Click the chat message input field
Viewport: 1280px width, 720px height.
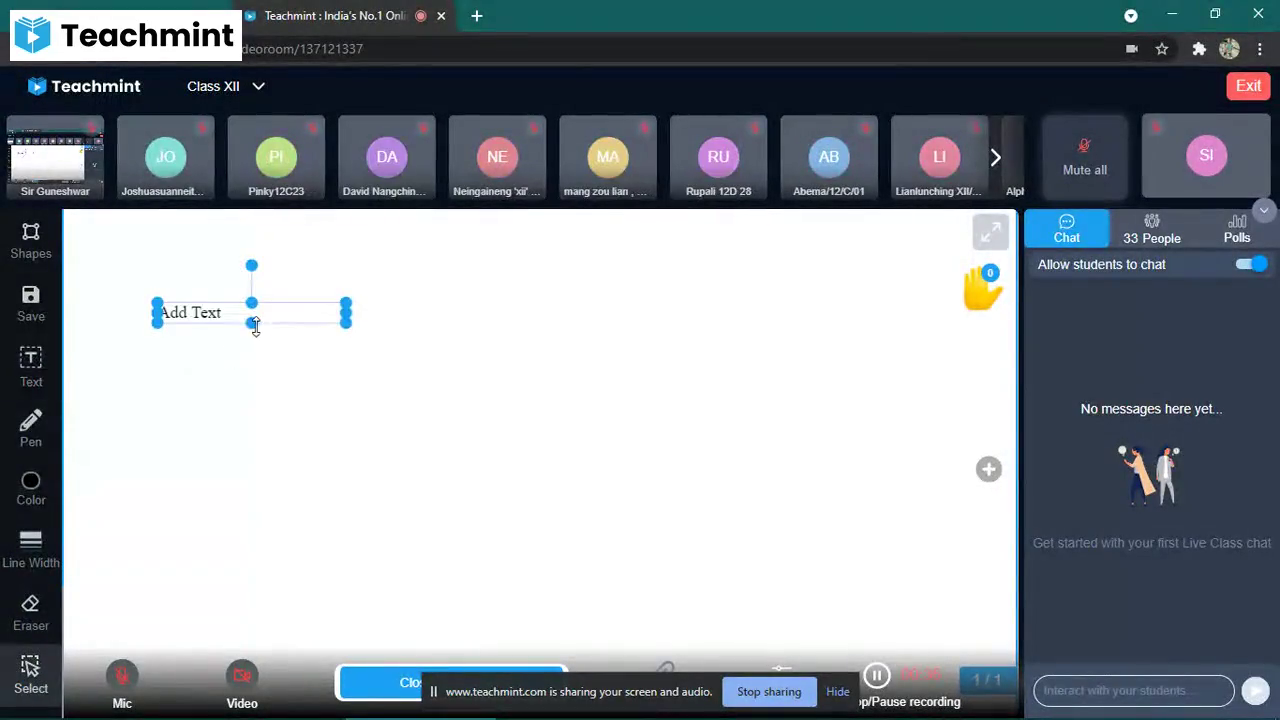(1134, 690)
